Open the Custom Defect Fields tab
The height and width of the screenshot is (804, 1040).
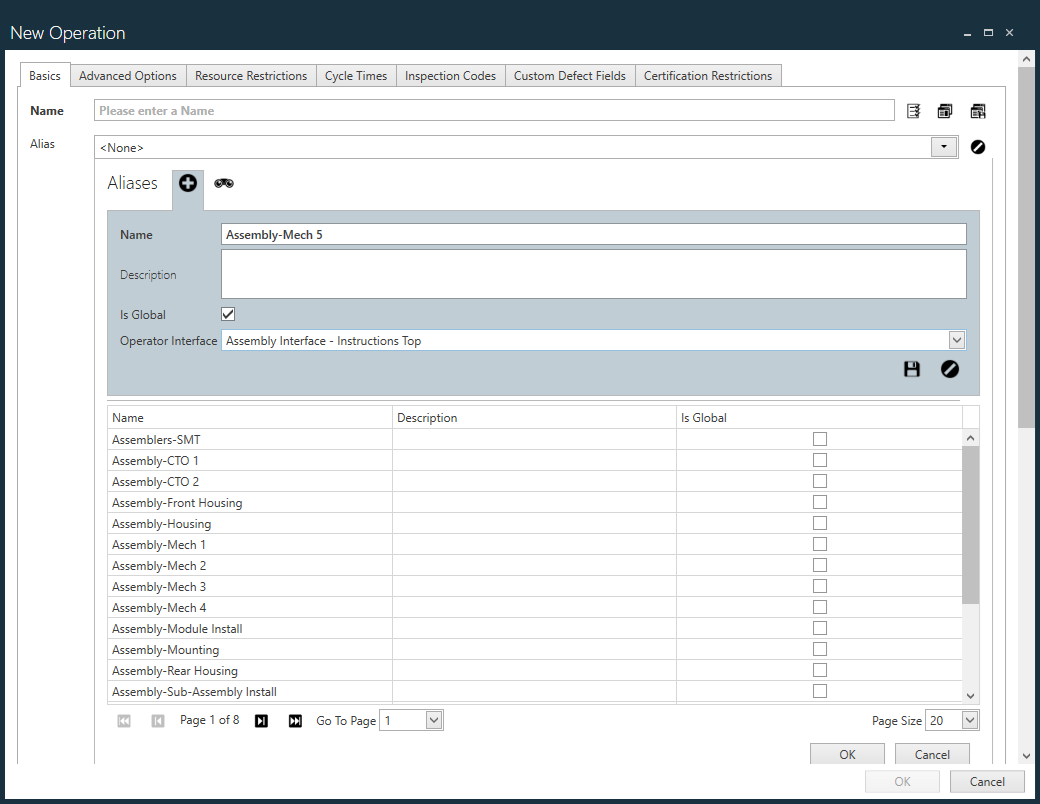569,75
